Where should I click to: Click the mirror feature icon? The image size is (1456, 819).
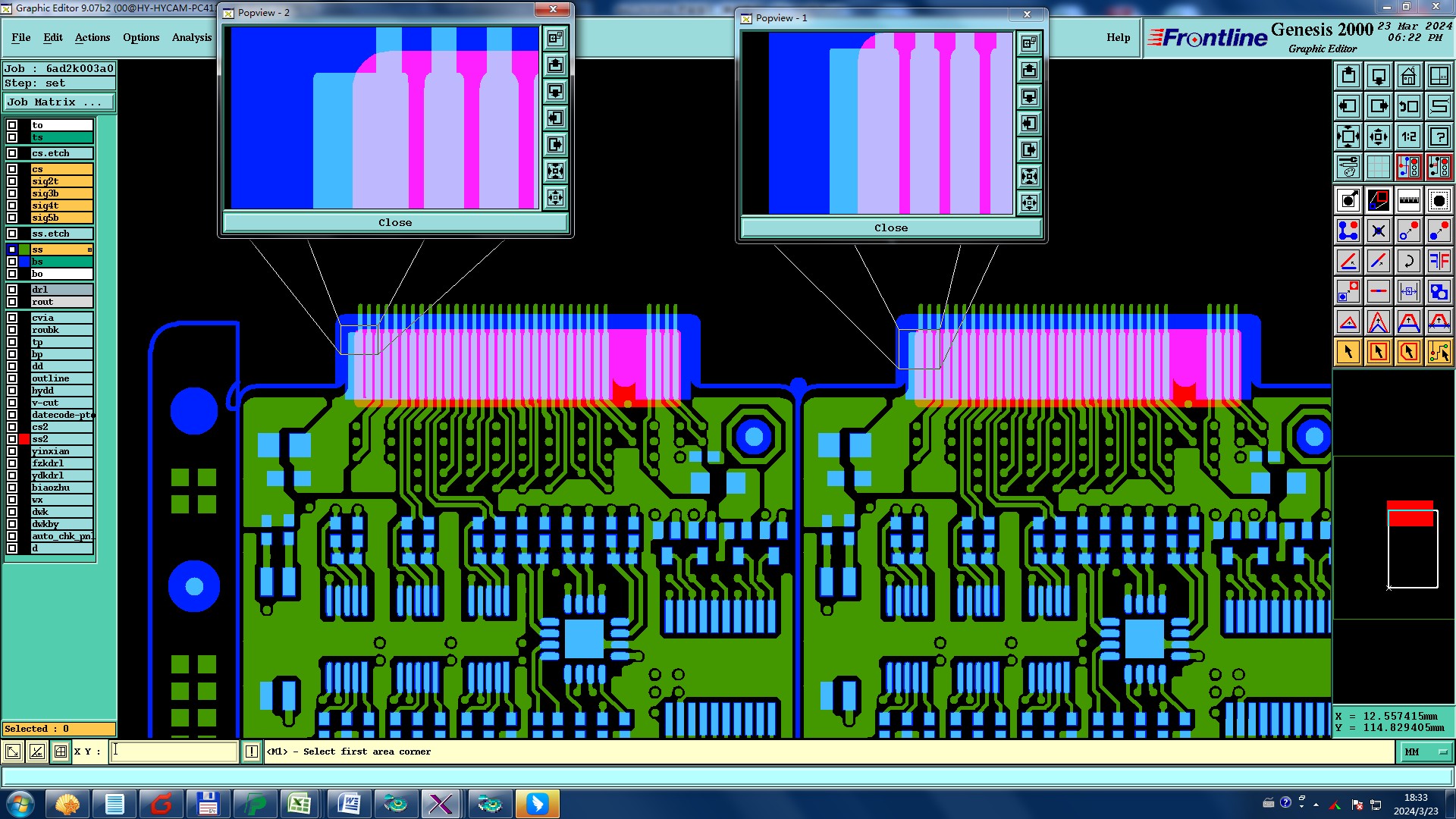1439,261
